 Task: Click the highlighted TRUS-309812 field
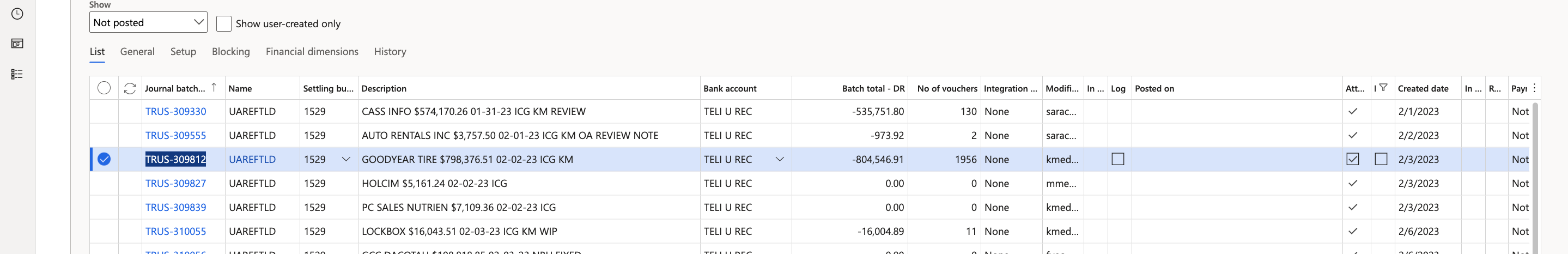pos(175,159)
